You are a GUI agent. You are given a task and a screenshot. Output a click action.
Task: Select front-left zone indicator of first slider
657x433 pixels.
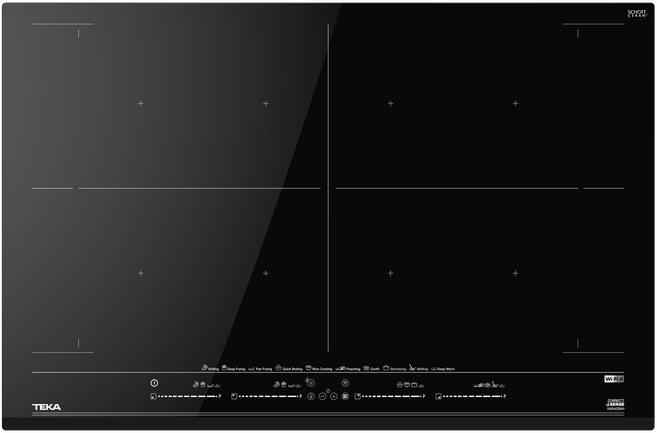coord(153,396)
